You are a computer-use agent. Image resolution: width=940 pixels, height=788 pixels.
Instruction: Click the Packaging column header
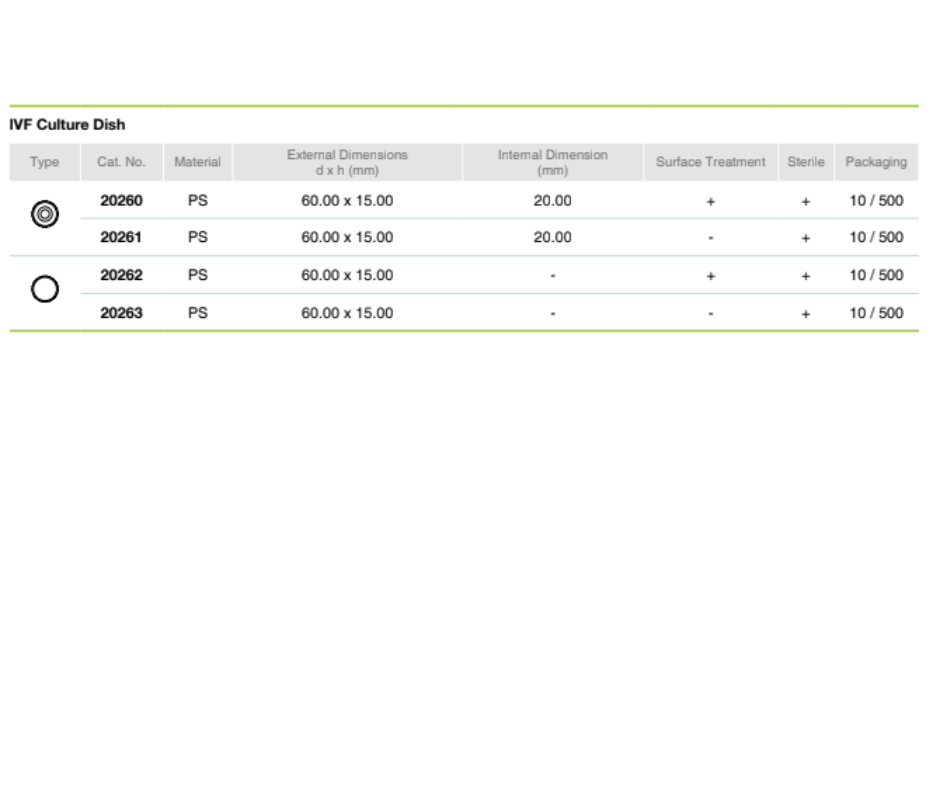(876, 162)
